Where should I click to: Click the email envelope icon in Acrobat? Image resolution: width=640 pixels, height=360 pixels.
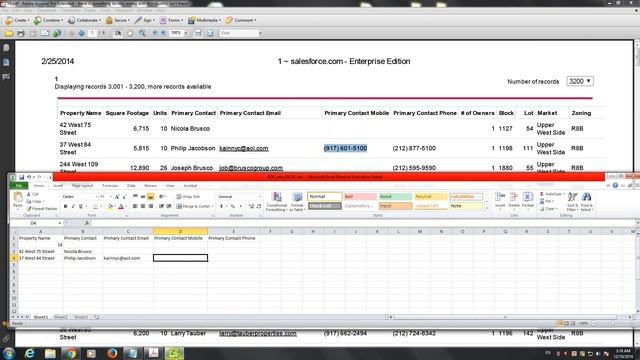click(45, 33)
